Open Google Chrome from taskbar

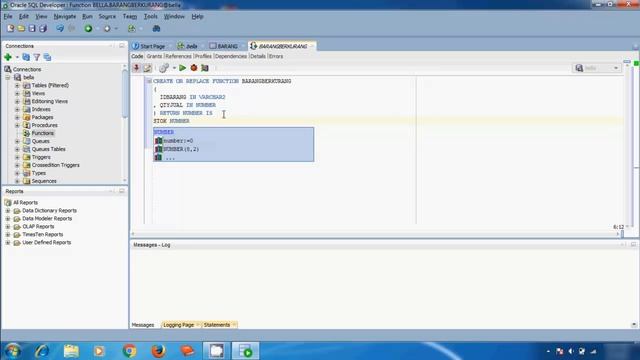click(129, 351)
